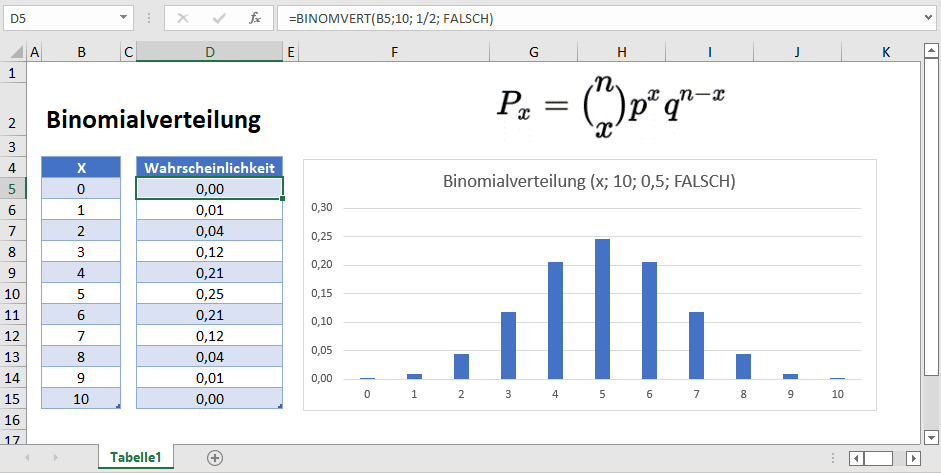
Task: Click the chart bar for x = 3
Action: (x=508, y=346)
